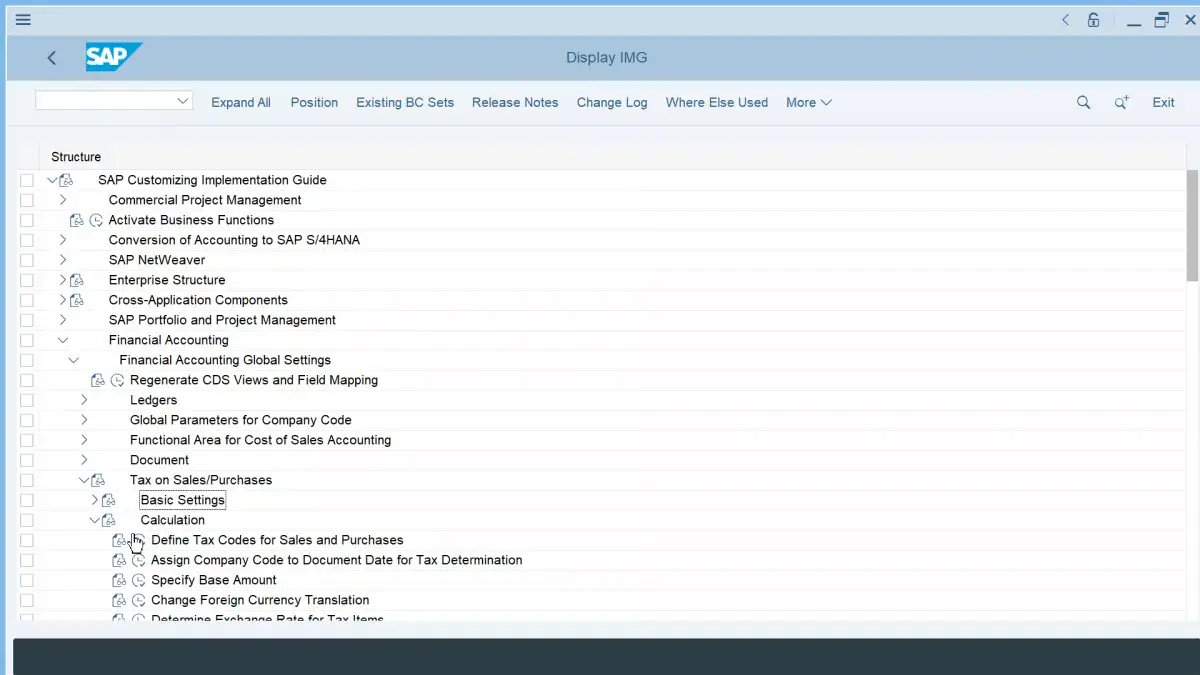Open documentation icon for Specify Base Amount

pos(120,580)
